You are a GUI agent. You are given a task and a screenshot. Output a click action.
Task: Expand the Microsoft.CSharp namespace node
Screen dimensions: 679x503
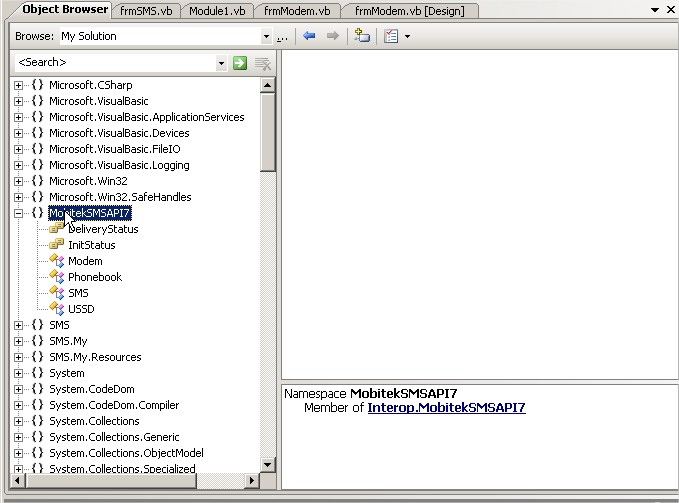click(x=18, y=85)
